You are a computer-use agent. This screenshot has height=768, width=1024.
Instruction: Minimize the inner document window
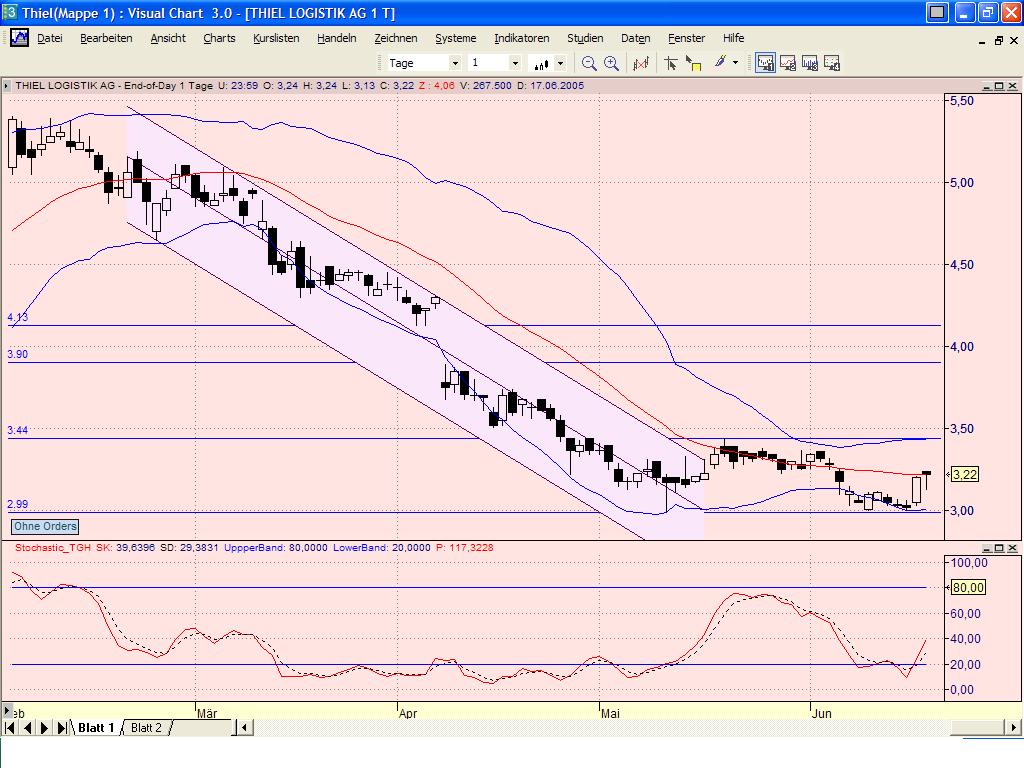coord(982,41)
